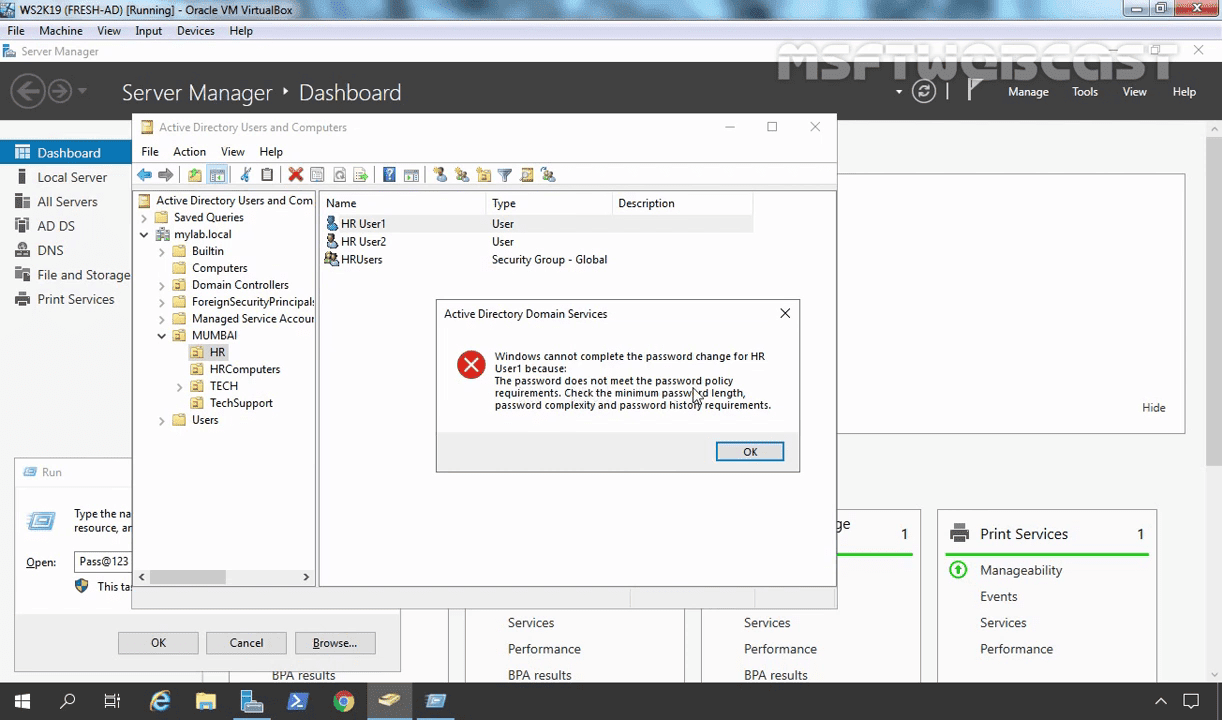Click Internet Explorer taskbar icon
The image size is (1222, 720).
tap(160, 701)
